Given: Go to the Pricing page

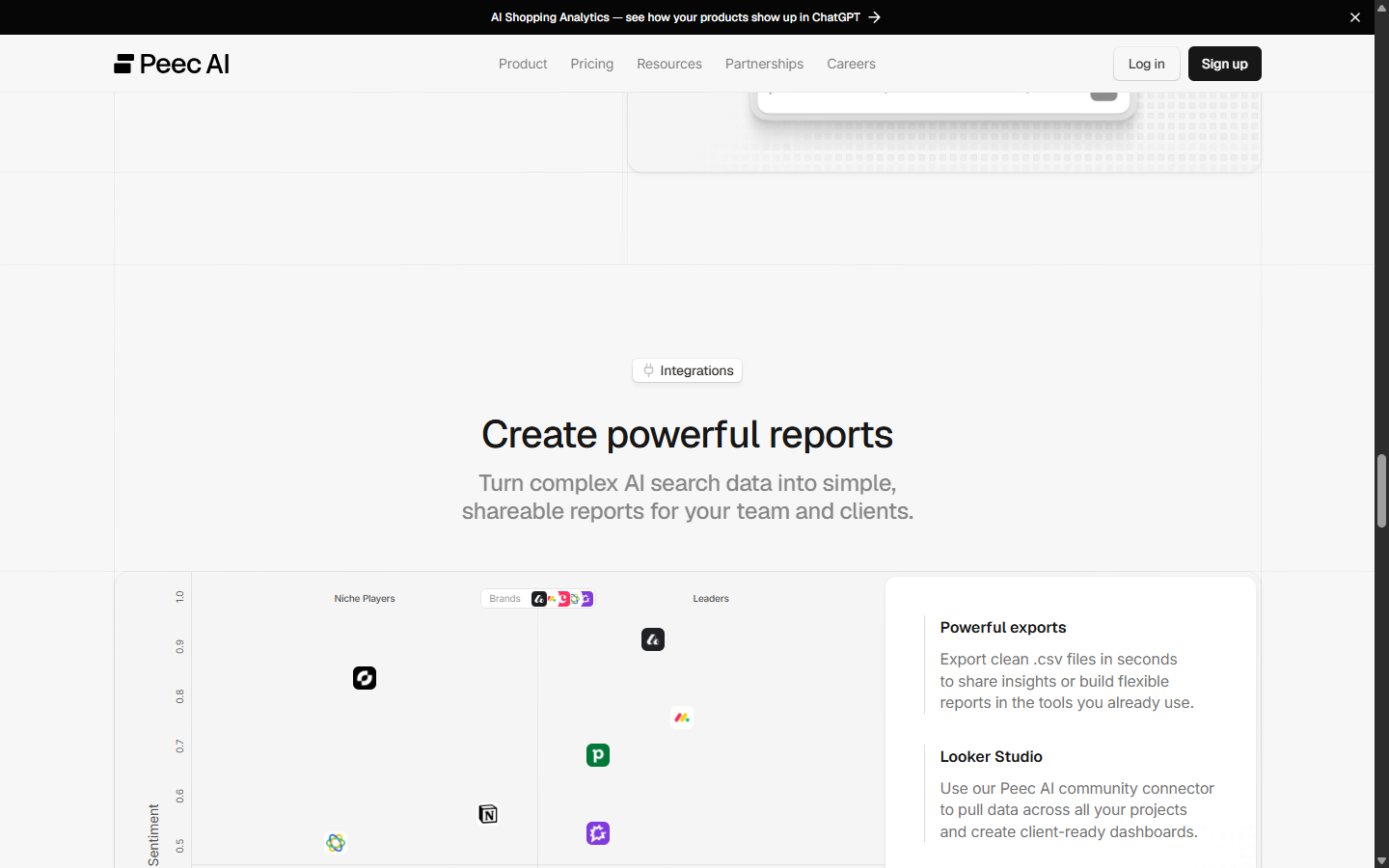Looking at the screenshot, I should point(592,64).
